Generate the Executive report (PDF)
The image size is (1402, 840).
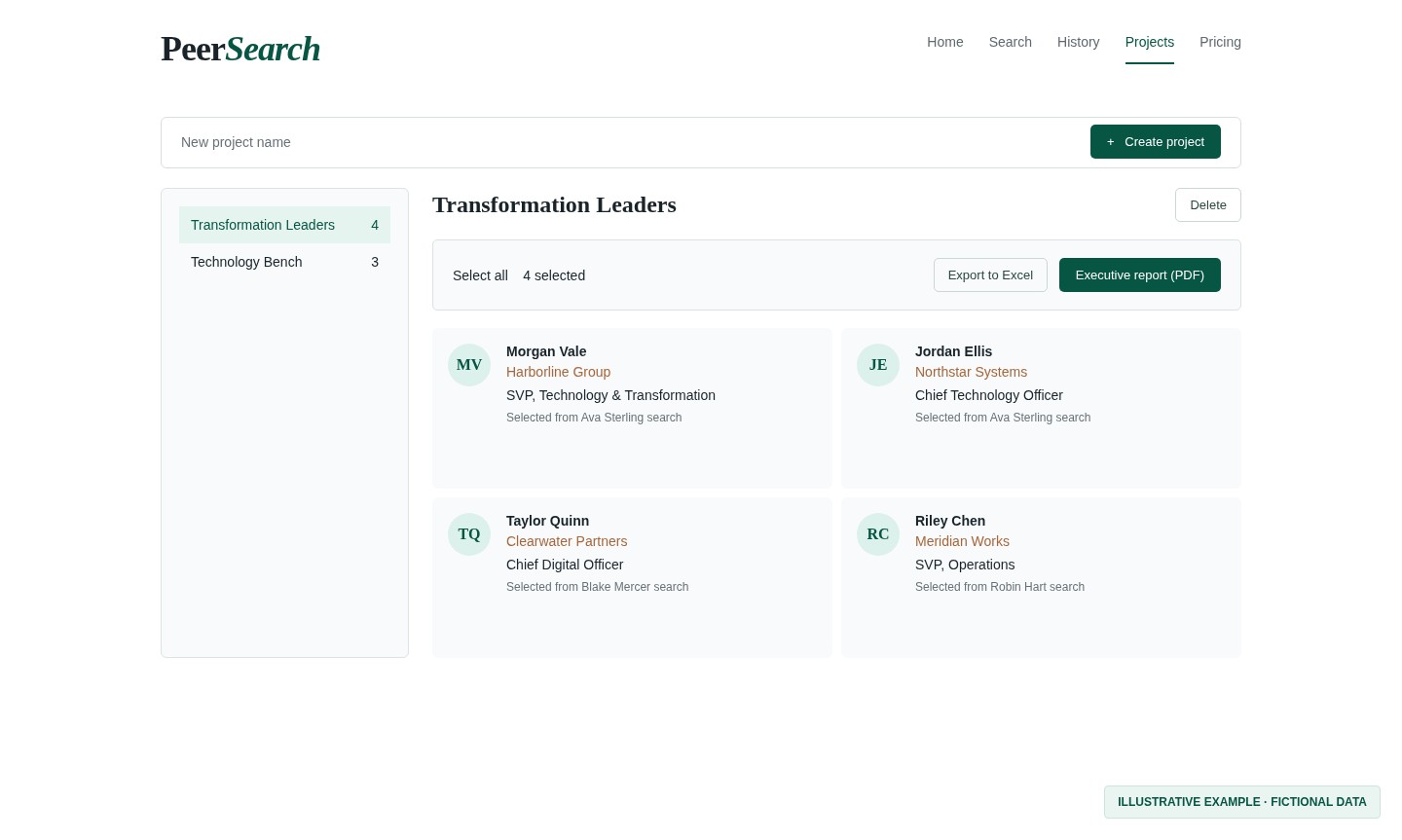pos(1139,275)
